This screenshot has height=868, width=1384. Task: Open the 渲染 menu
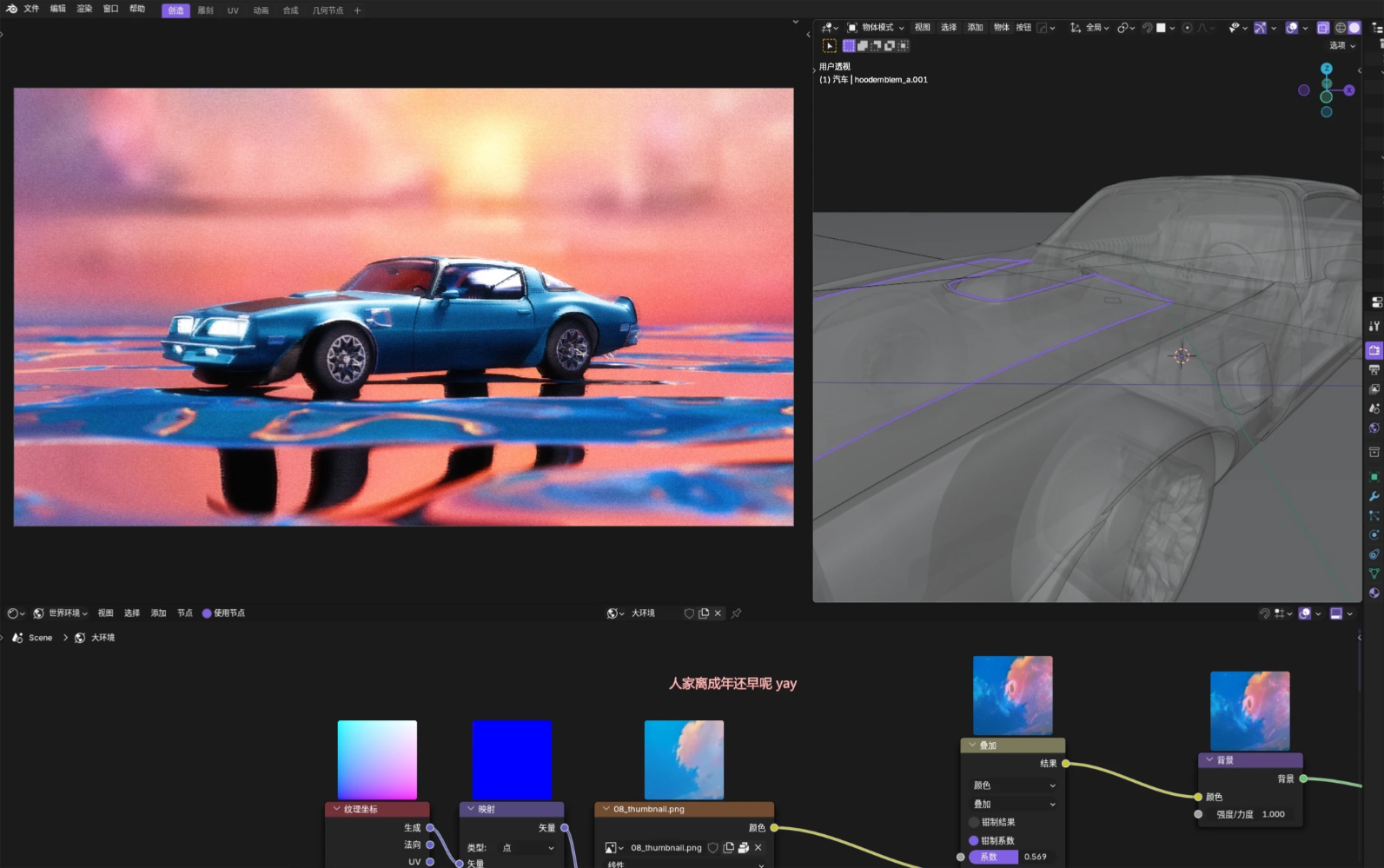tap(84, 9)
